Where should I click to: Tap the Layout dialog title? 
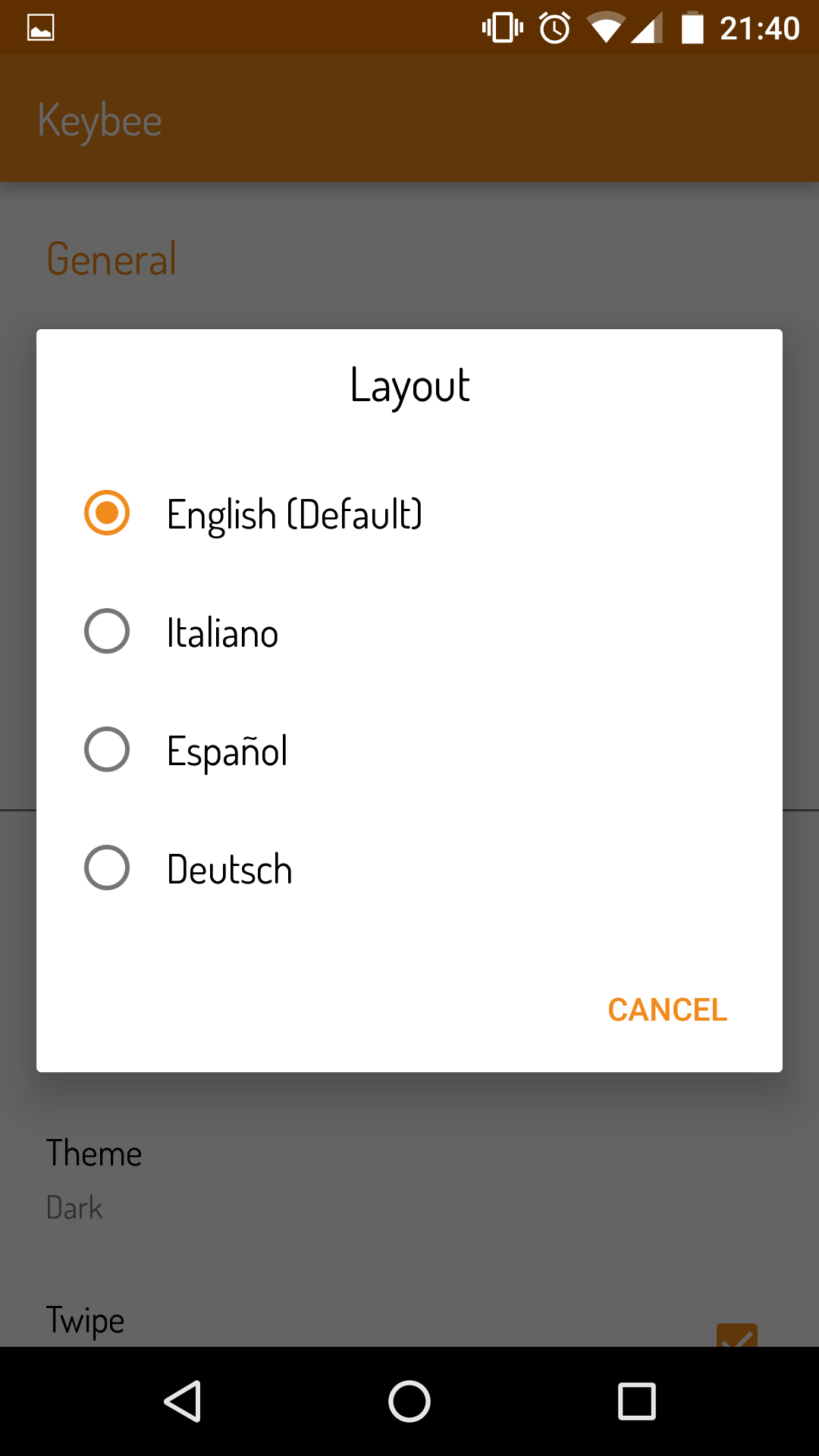coord(409,385)
